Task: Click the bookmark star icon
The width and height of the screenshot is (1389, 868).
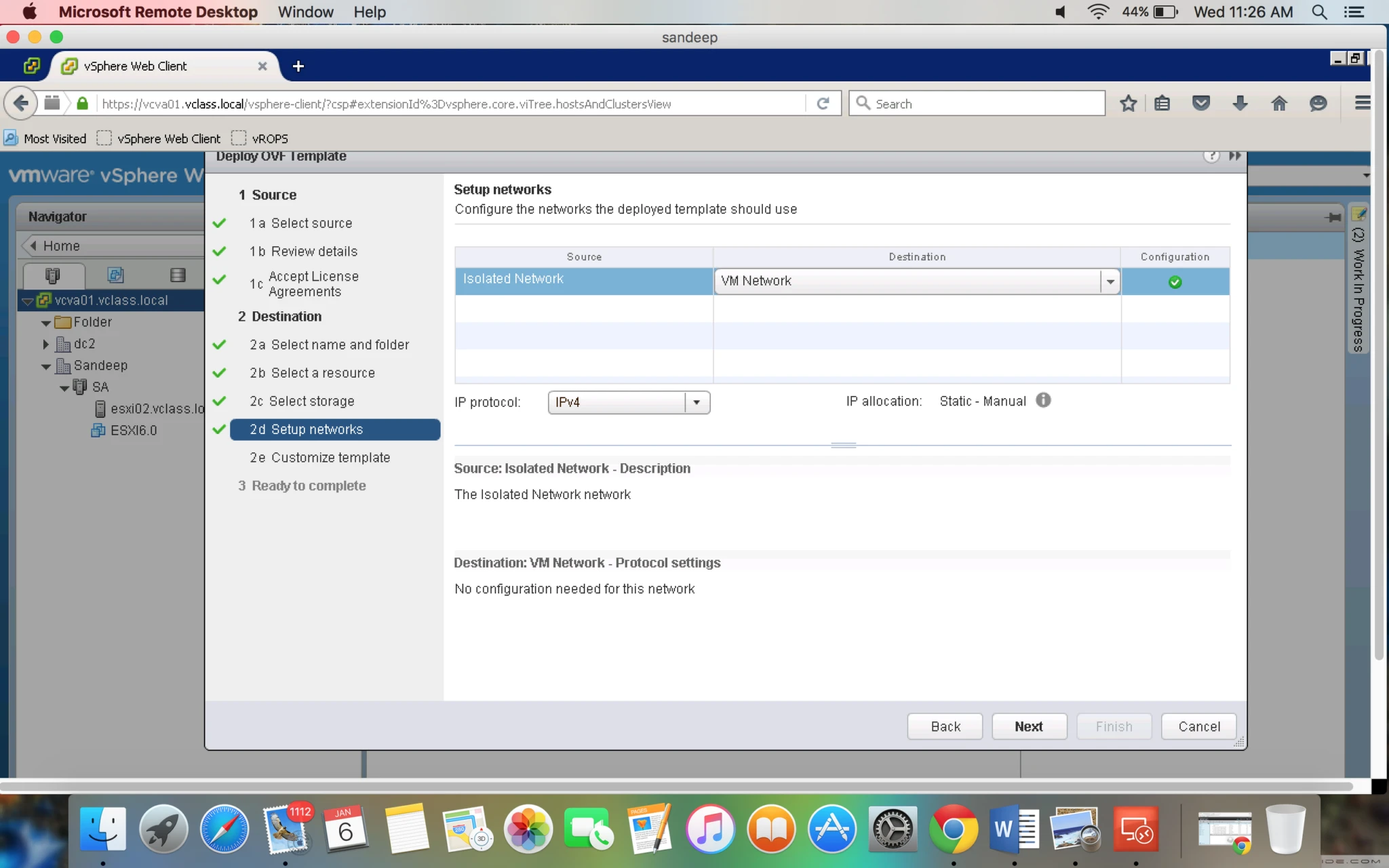Action: point(1128,103)
